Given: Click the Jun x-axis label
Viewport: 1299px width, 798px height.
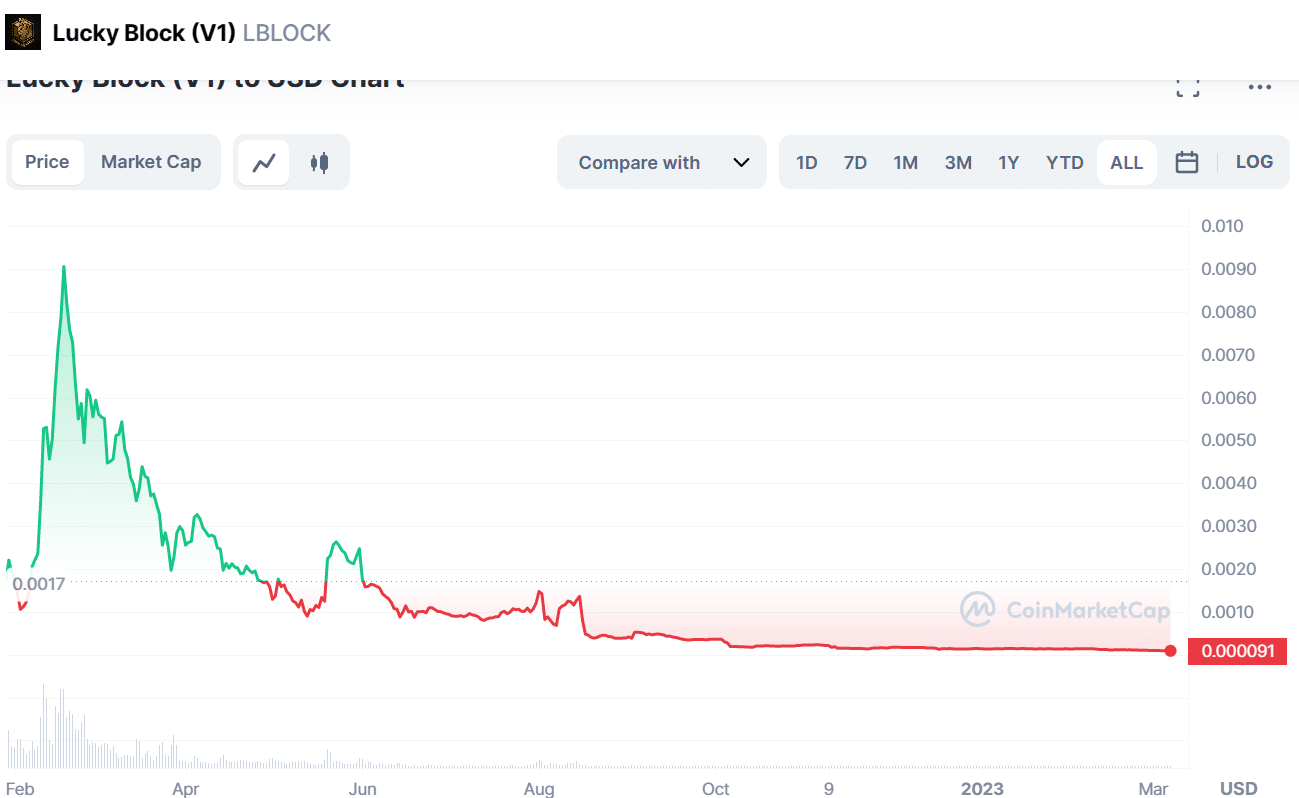Looking at the screenshot, I should click(x=363, y=789).
